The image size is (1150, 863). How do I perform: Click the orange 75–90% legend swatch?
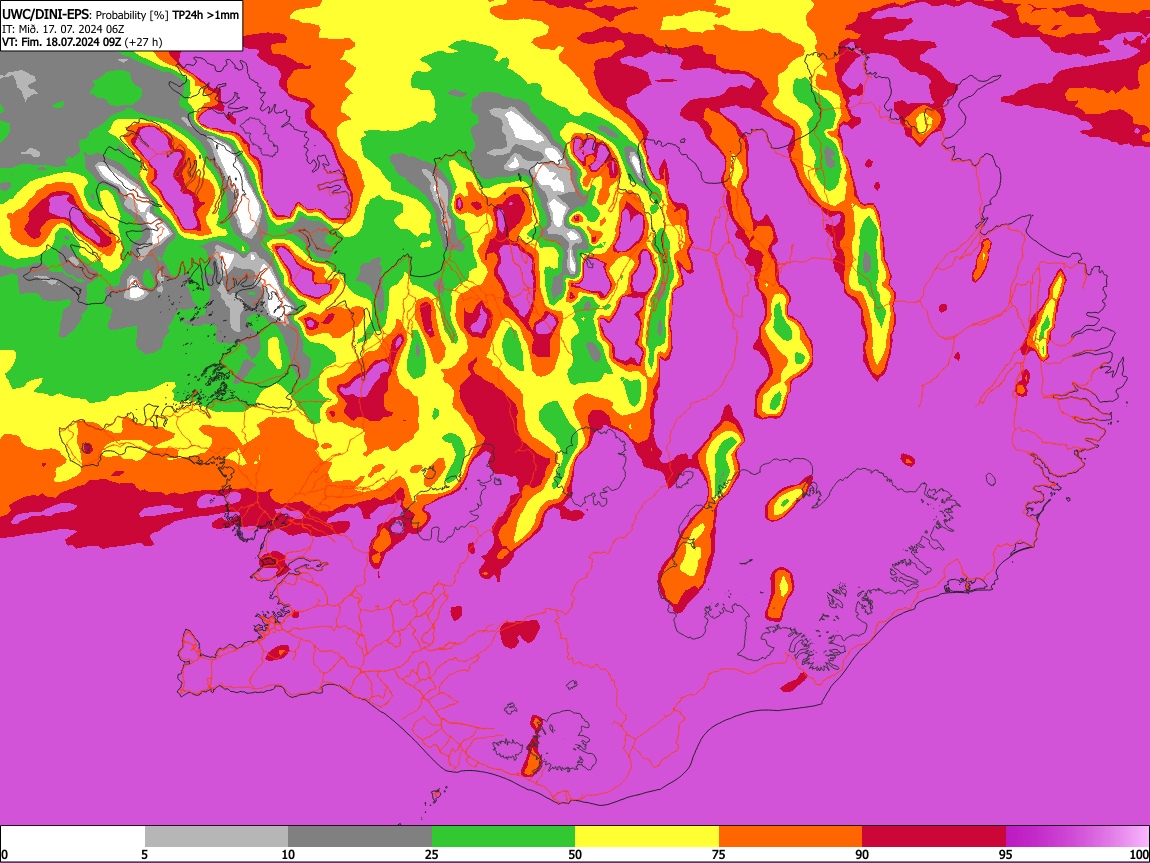pos(791,837)
